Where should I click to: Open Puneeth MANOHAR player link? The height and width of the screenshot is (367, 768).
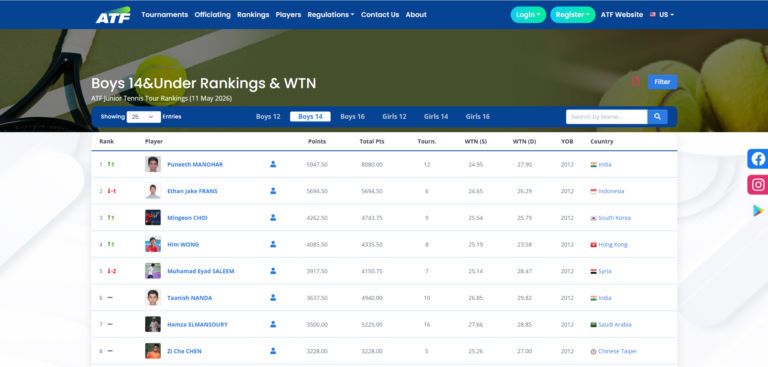(x=195, y=165)
